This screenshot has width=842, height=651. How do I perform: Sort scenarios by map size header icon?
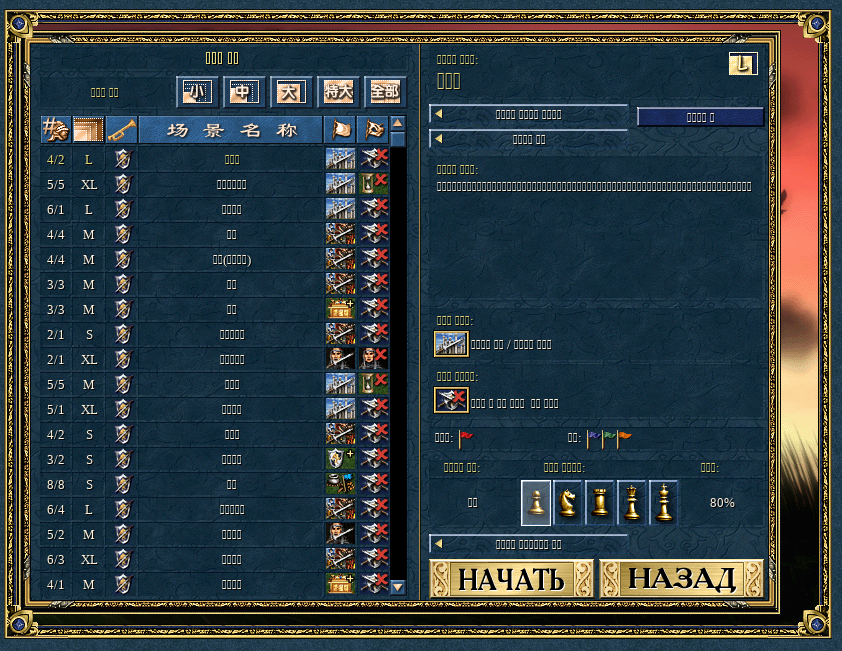click(89, 129)
